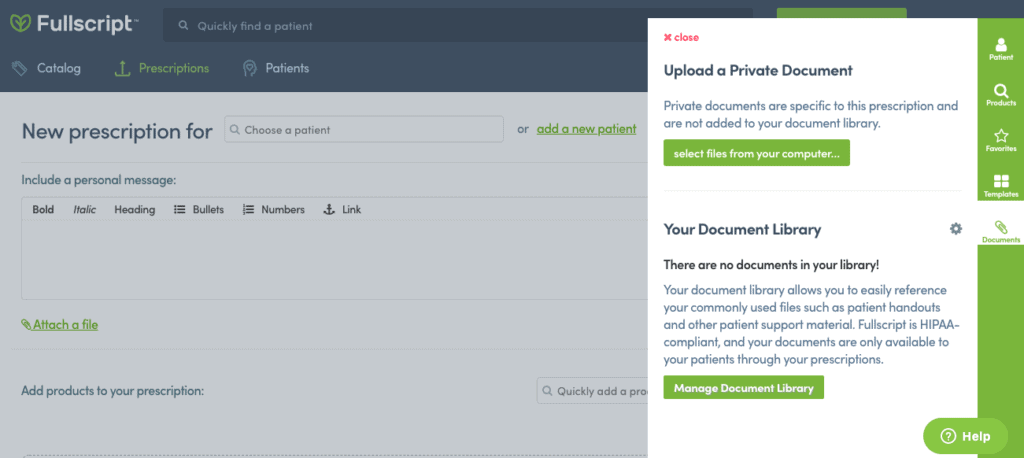Image resolution: width=1024 pixels, height=458 pixels.
Task: Close the document upload panel
Action: (x=681, y=37)
